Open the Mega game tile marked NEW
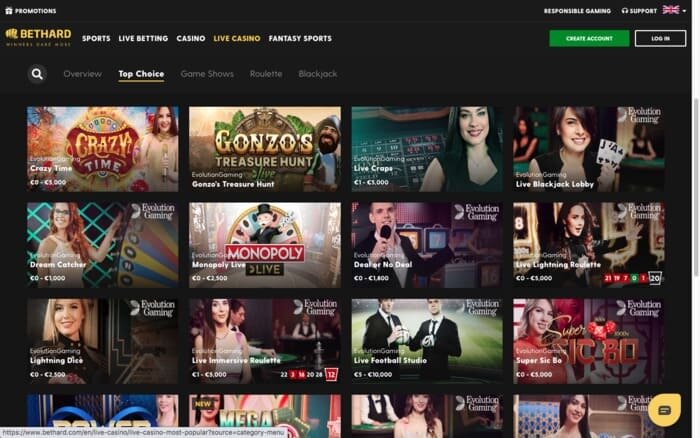Viewport: 700px width, 438px height. click(265, 416)
